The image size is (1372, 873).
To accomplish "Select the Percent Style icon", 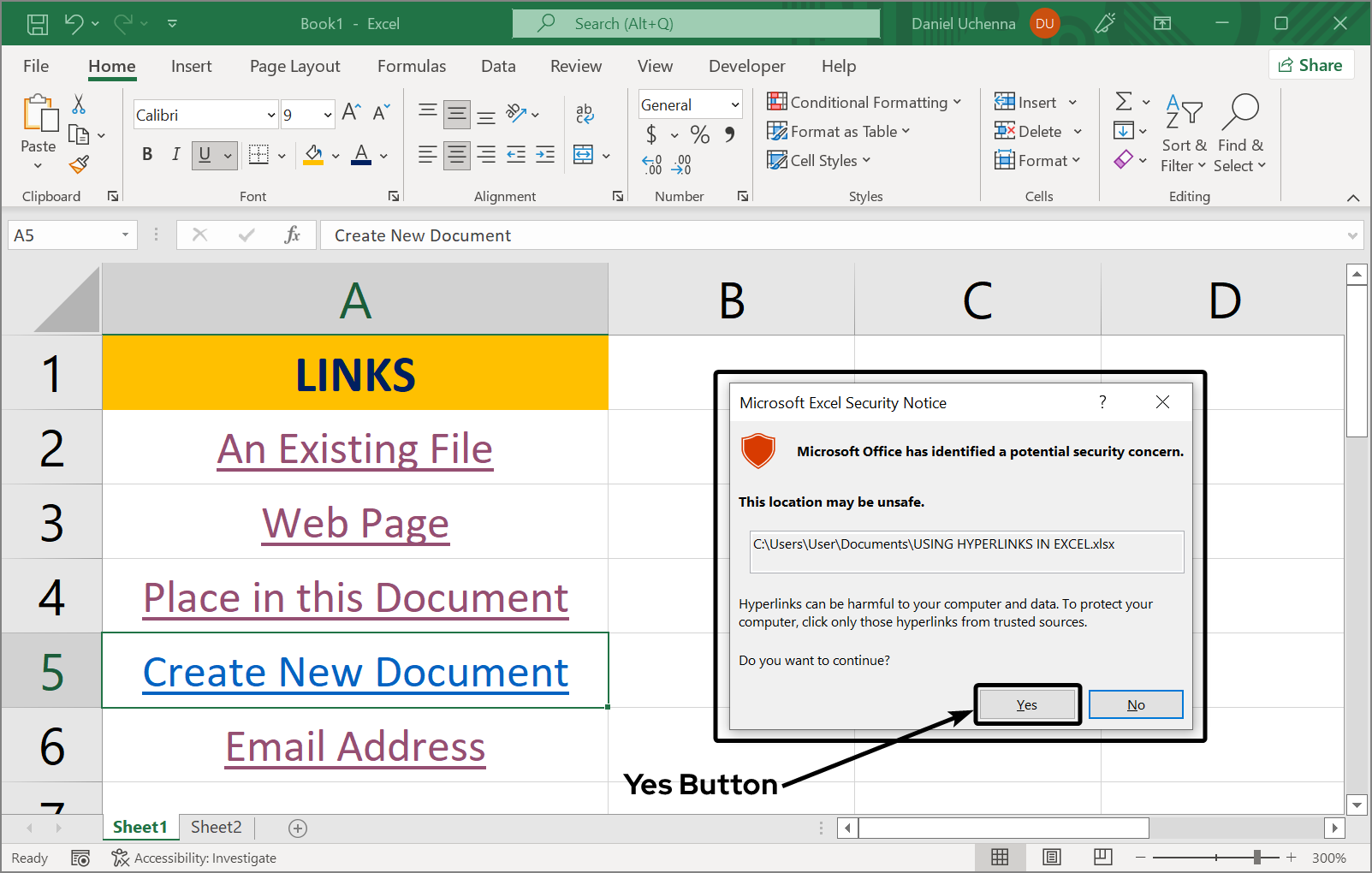I will click(x=699, y=134).
